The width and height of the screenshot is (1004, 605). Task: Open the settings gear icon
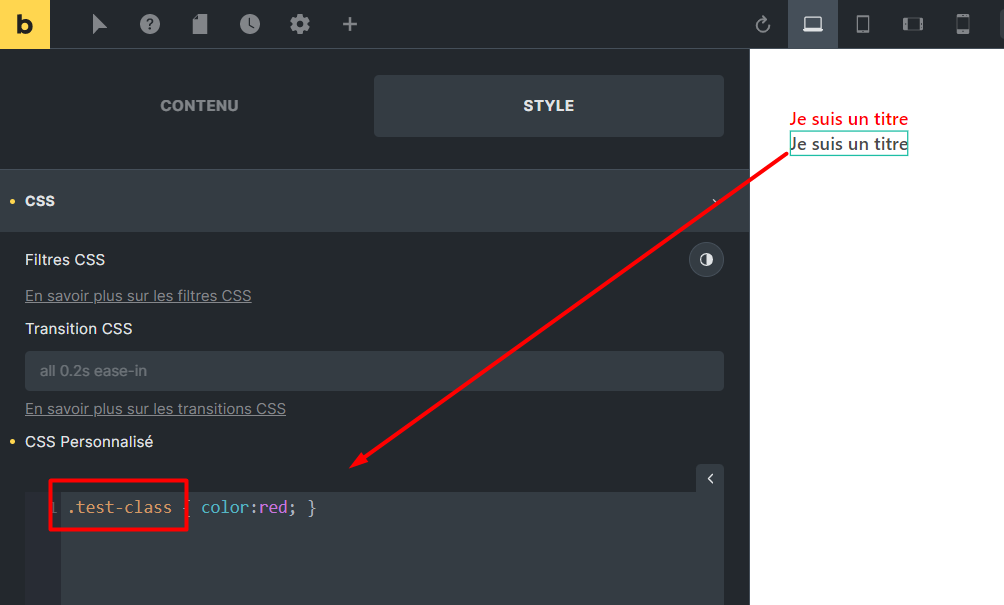coord(300,24)
